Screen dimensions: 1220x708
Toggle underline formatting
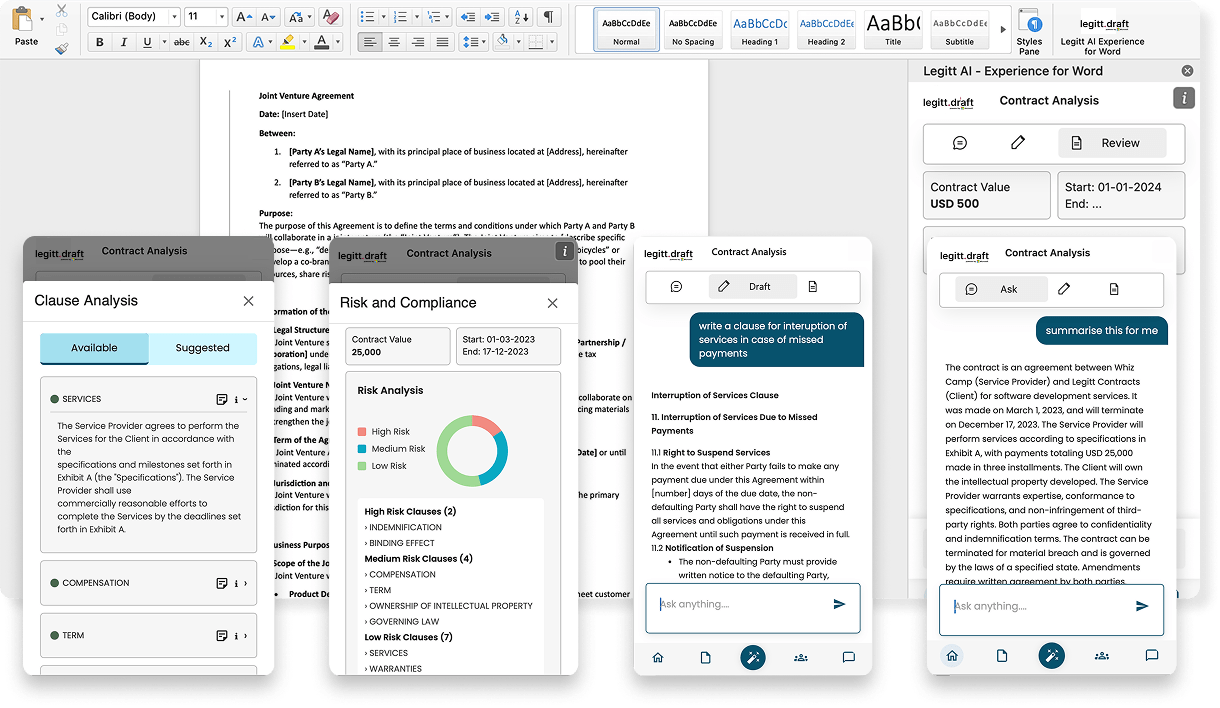pyautogui.click(x=148, y=42)
